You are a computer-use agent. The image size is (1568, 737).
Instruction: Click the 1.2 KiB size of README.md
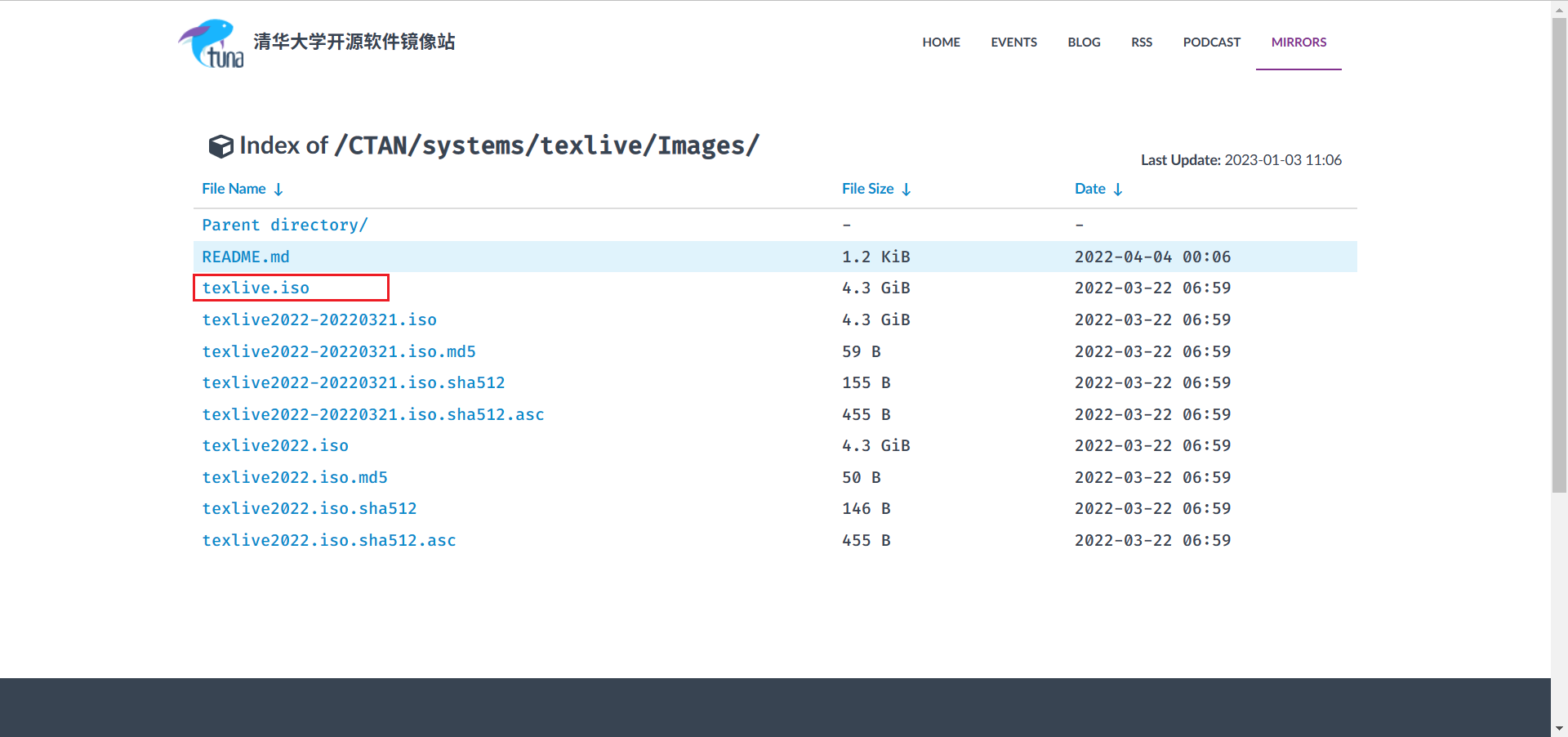click(x=876, y=257)
